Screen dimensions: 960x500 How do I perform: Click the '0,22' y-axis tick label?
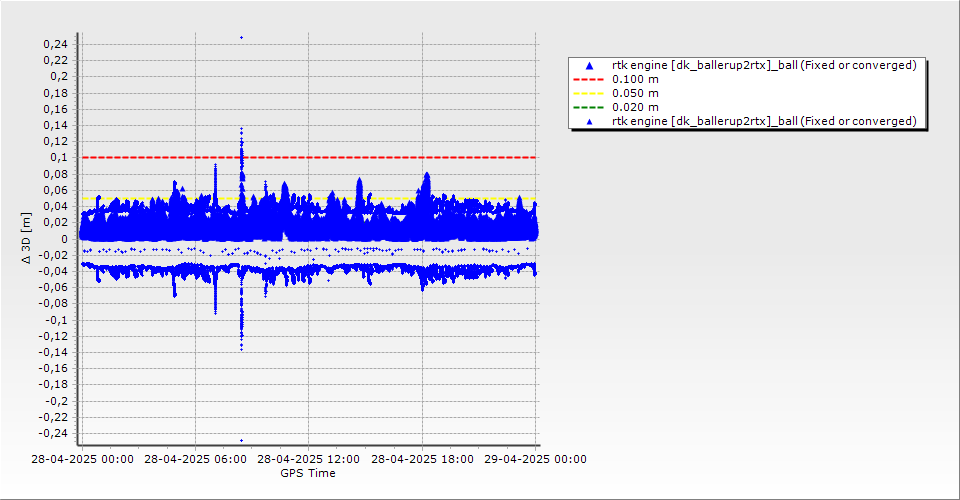pyautogui.click(x=55, y=60)
